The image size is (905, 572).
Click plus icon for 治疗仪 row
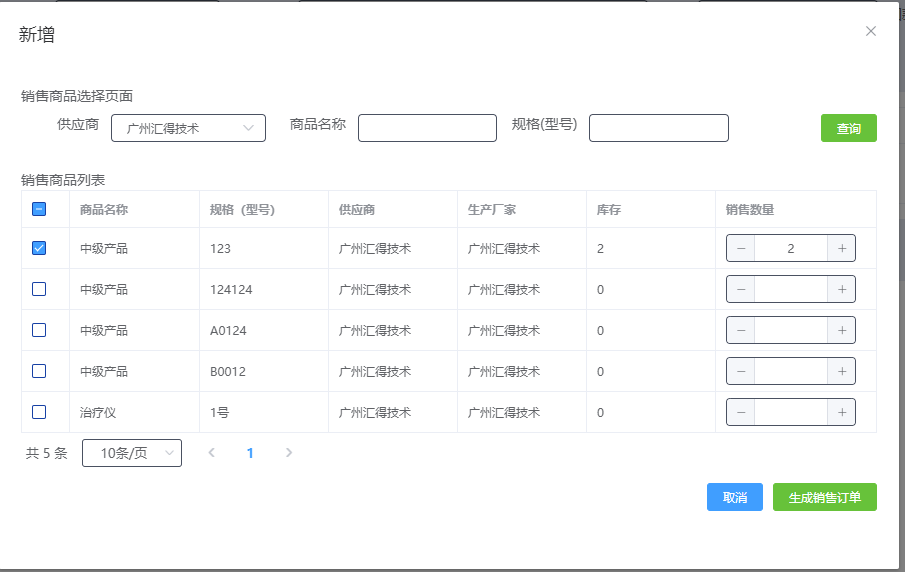click(841, 412)
